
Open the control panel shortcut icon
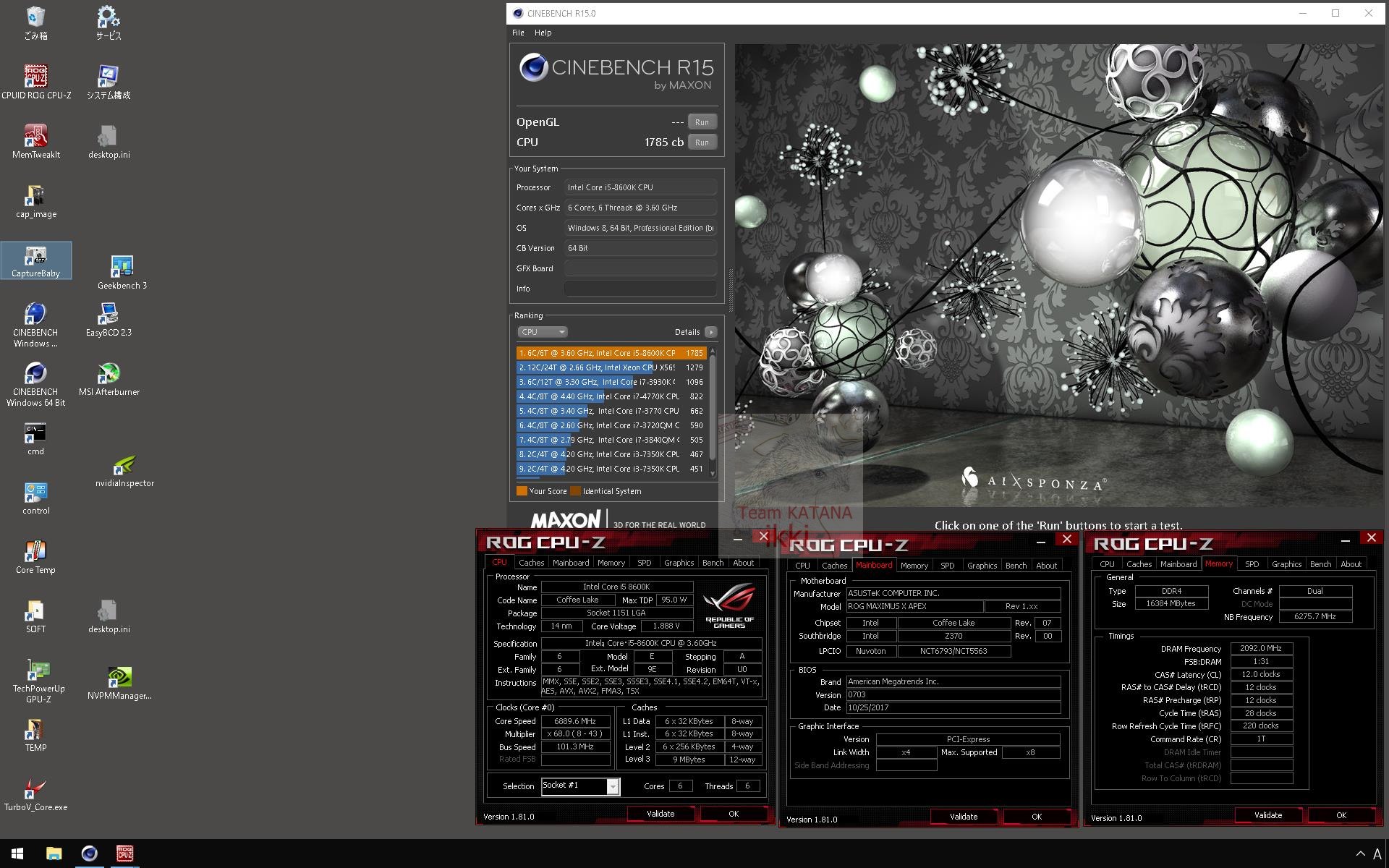pyautogui.click(x=35, y=498)
